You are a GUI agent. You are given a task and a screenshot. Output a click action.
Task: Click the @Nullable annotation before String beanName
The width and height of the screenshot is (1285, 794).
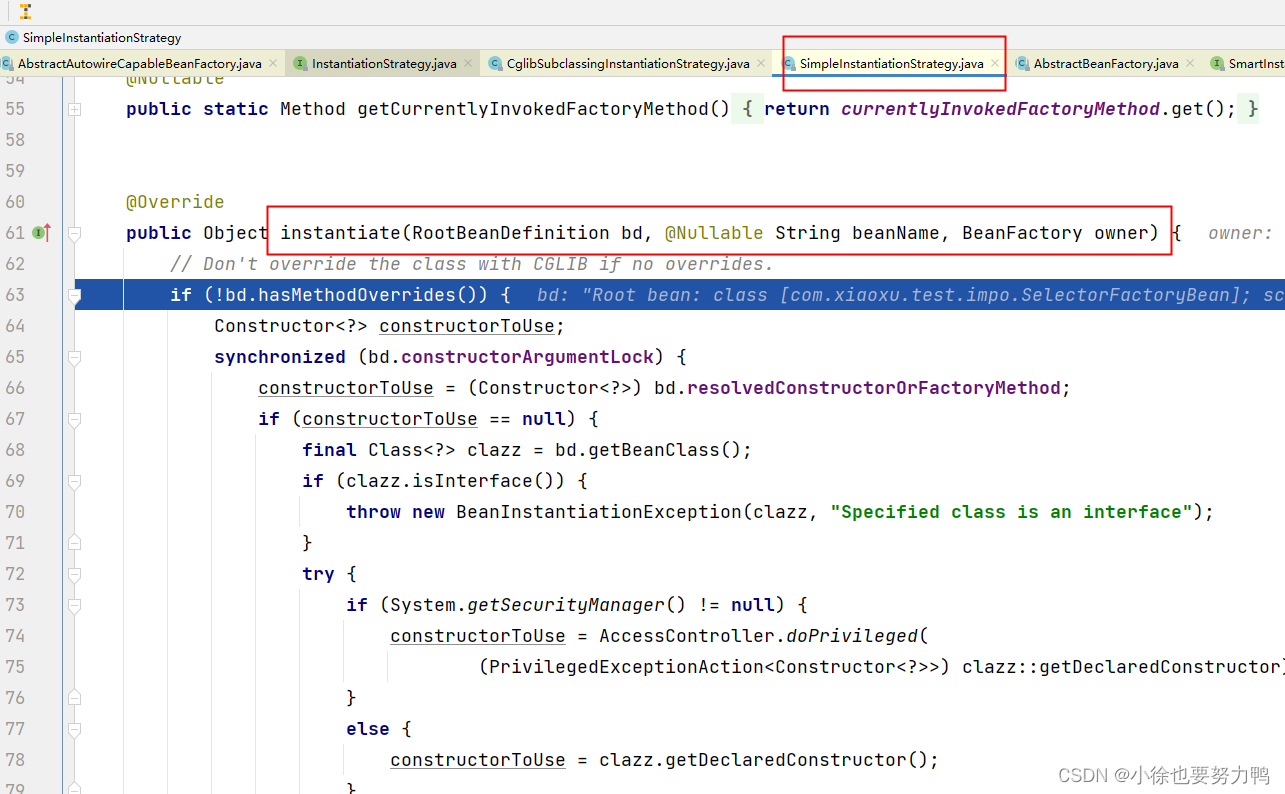pyautogui.click(x=714, y=233)
